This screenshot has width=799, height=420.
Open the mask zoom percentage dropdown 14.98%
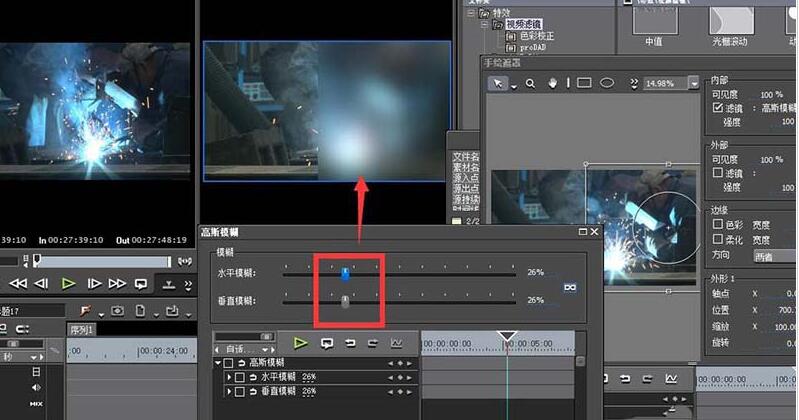pyautogui.click(x=693, y=83)
